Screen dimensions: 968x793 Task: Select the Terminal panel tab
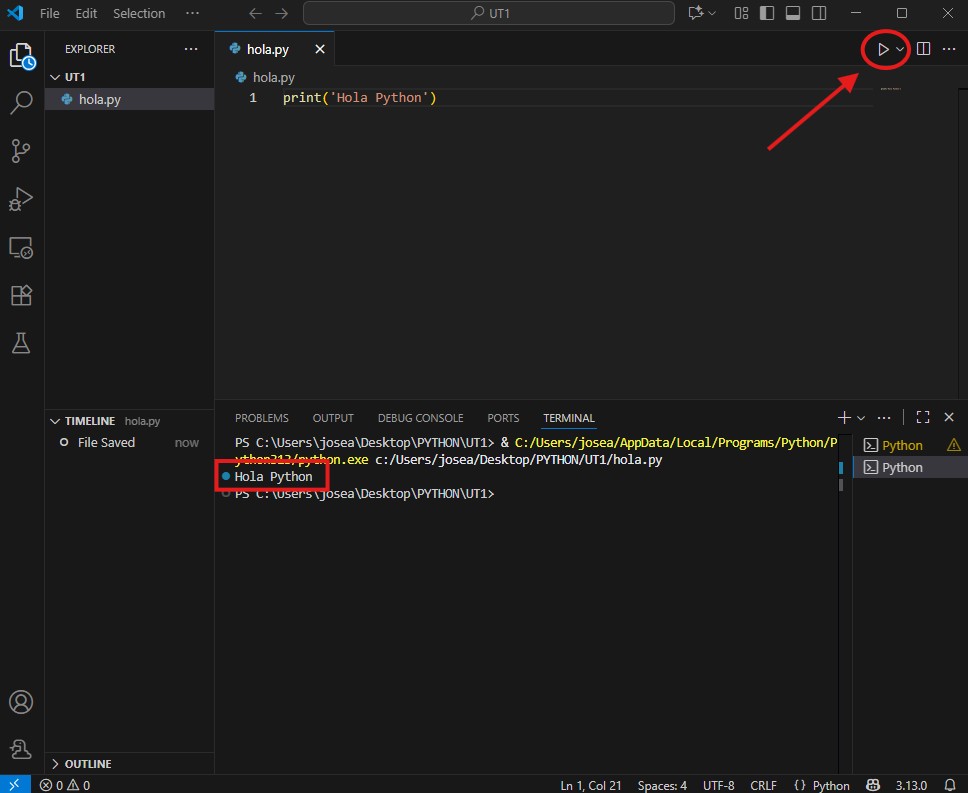click(x=569, y=418)
